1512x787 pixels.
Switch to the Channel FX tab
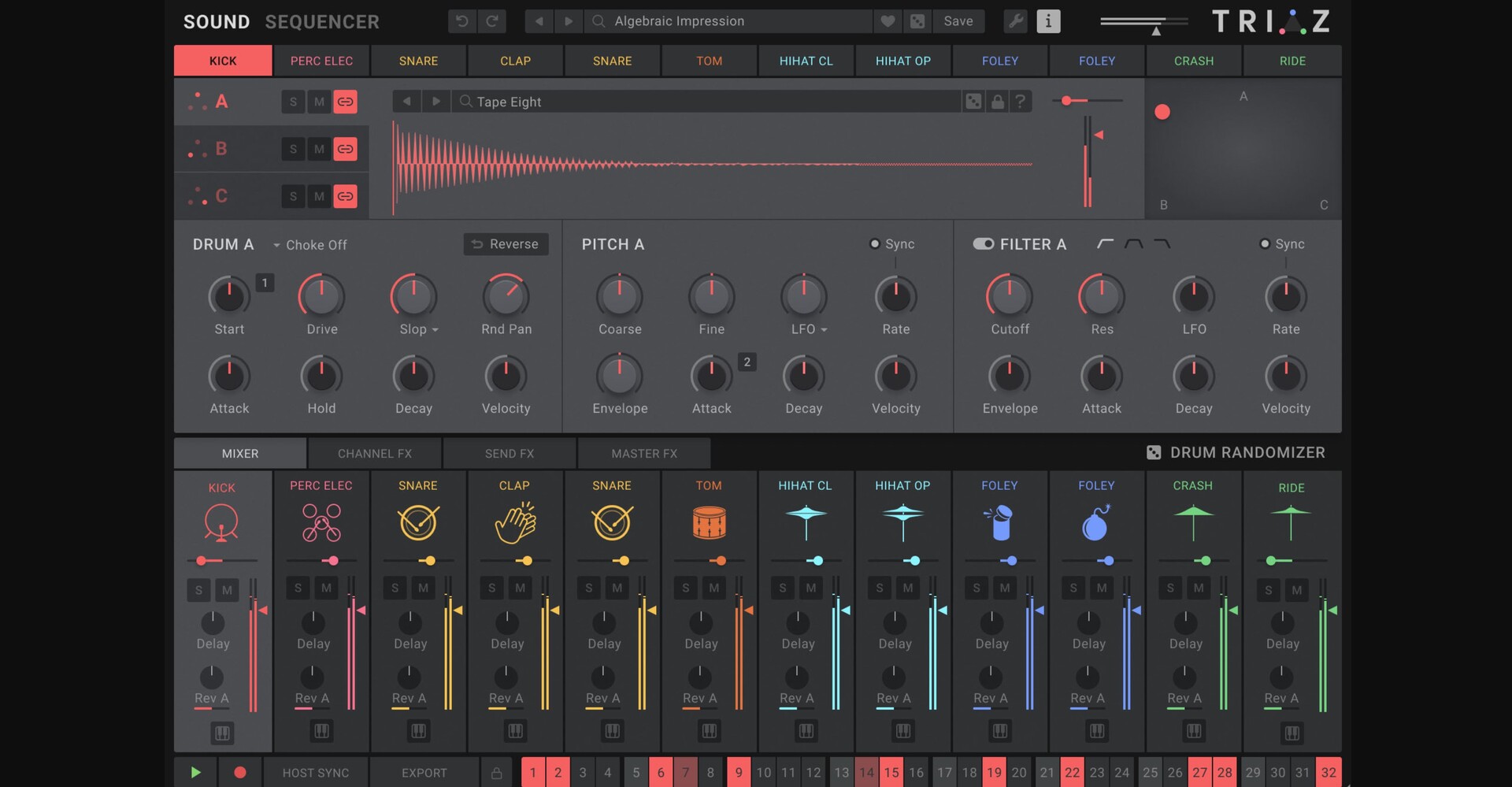tap(375, 454)
